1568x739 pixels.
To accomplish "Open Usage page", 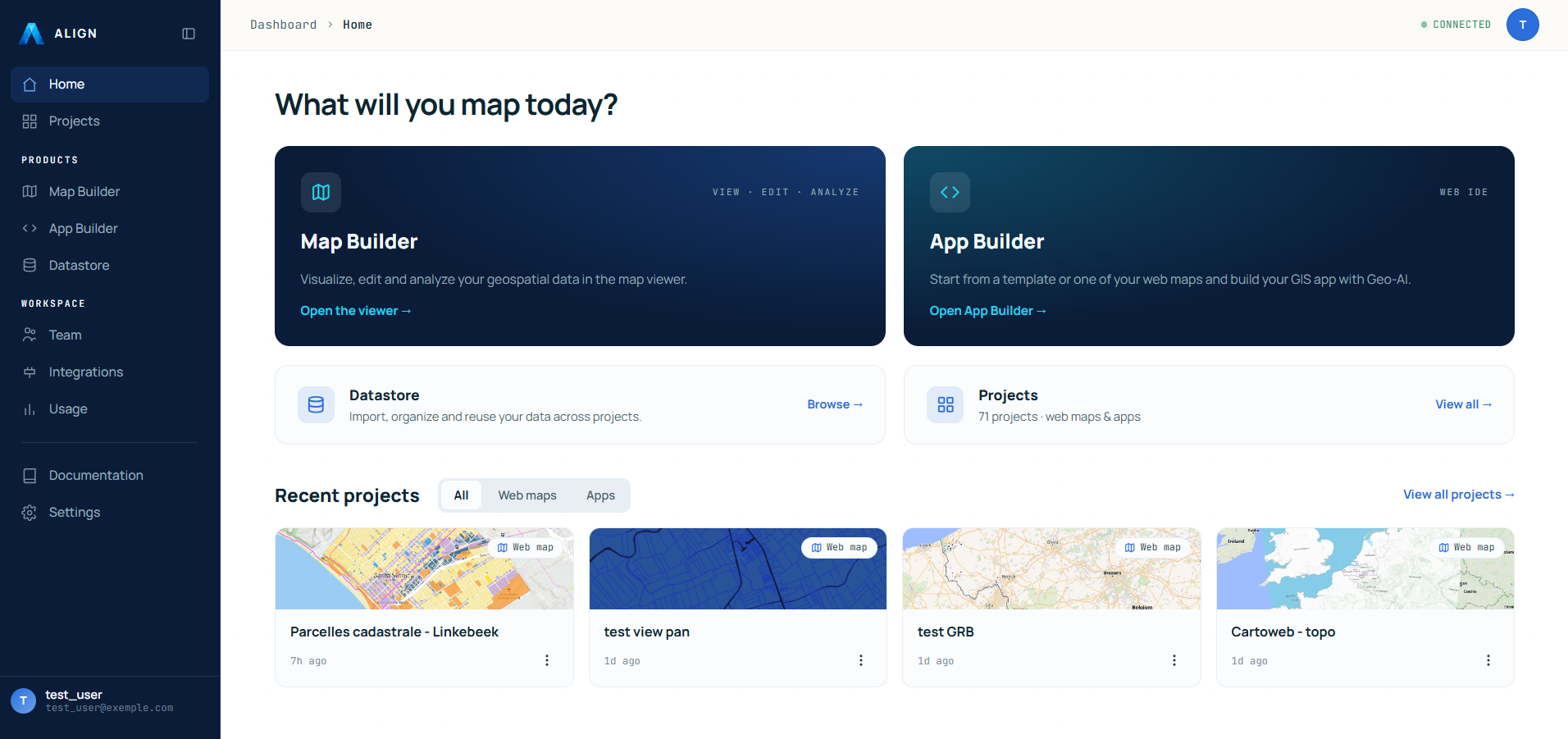I will (x=110, y=408).
